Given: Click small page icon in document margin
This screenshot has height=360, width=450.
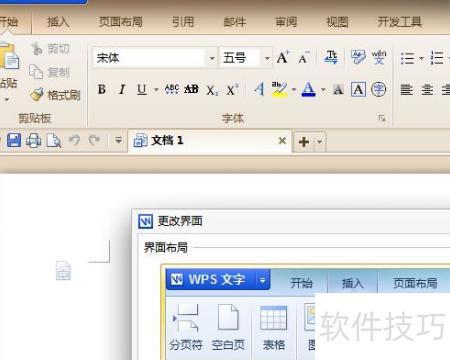Looking at the screenshot, I should click(63, 270).
